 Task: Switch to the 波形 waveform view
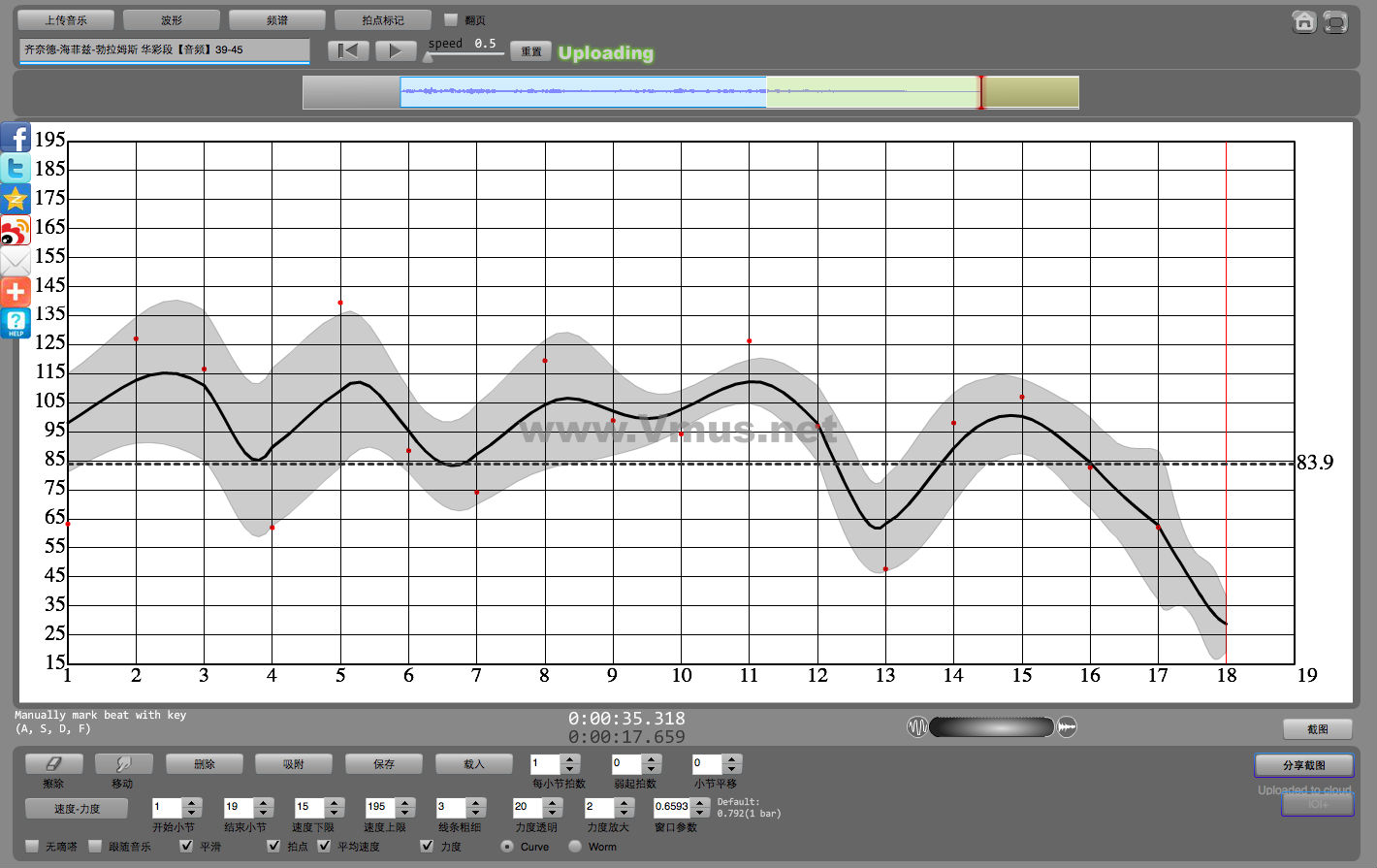click(x=172, y=19)
